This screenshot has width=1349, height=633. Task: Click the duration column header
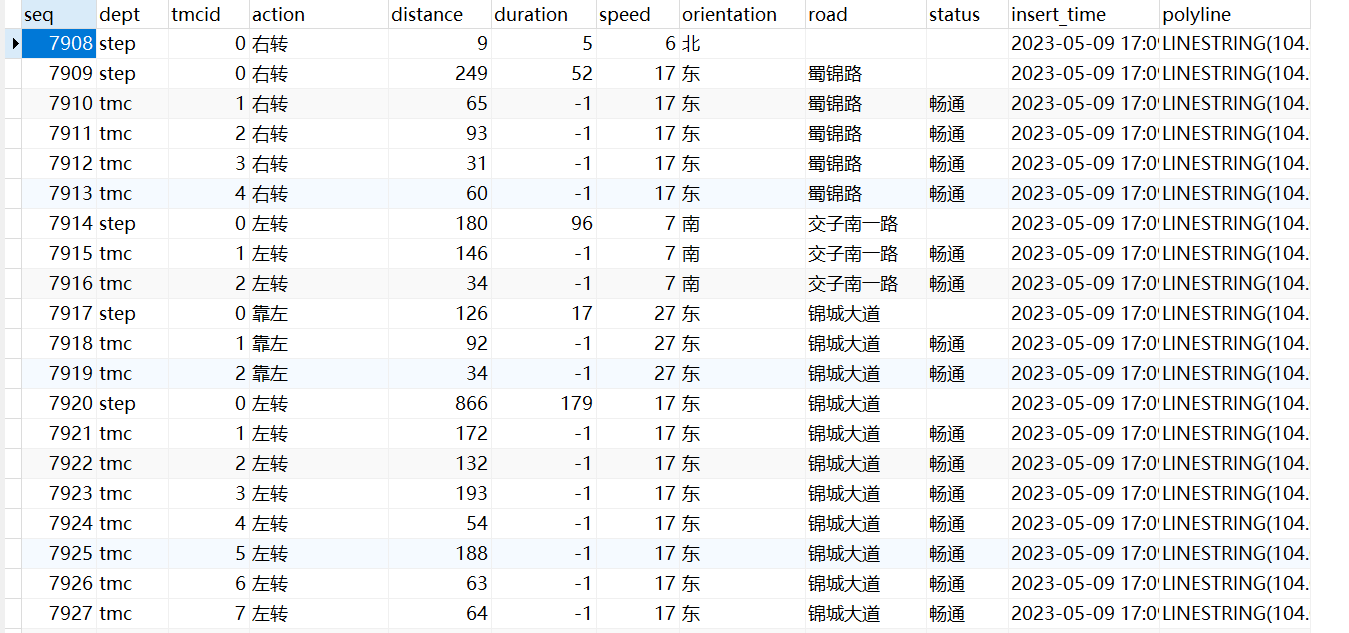pyautogui.click(x=544, y=14)
